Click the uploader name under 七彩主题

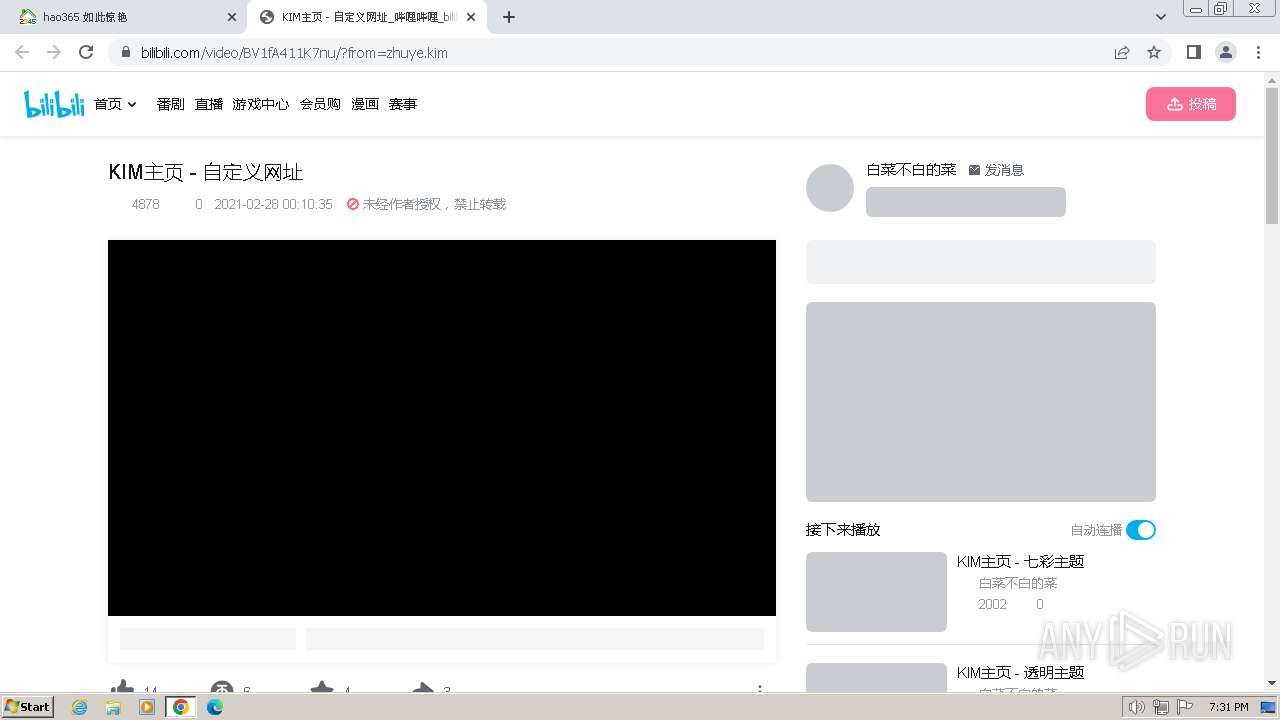click(x=1018, y=583)
